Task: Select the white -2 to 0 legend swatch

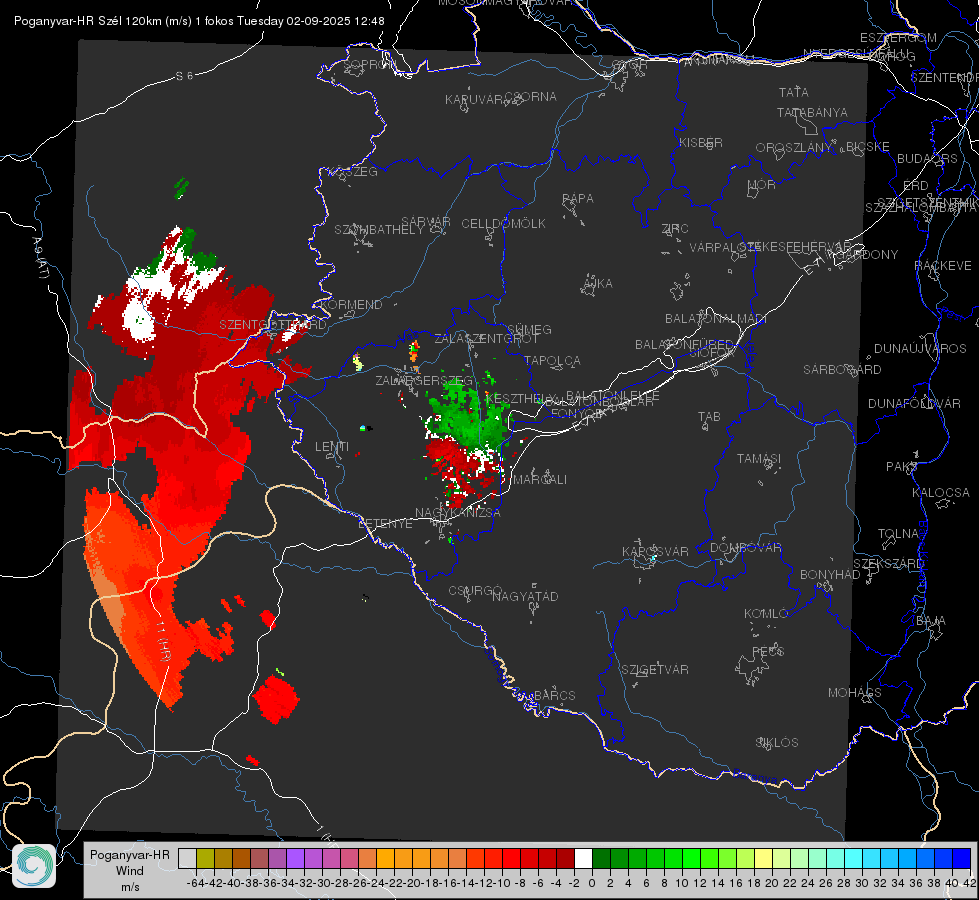Action: pyautogui.click(x=583, y=858)
